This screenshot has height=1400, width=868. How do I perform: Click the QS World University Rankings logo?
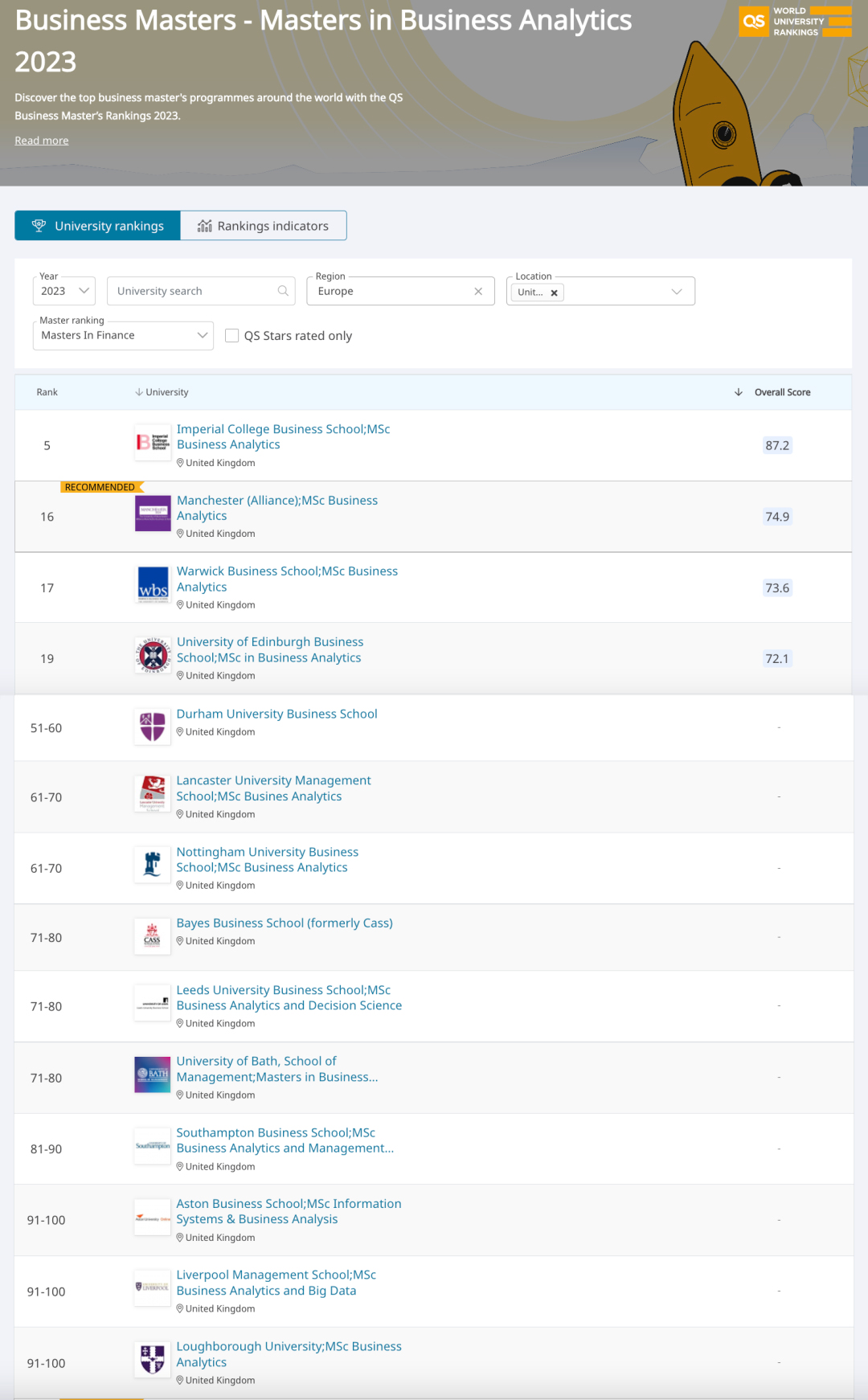[x=795, y=22]
